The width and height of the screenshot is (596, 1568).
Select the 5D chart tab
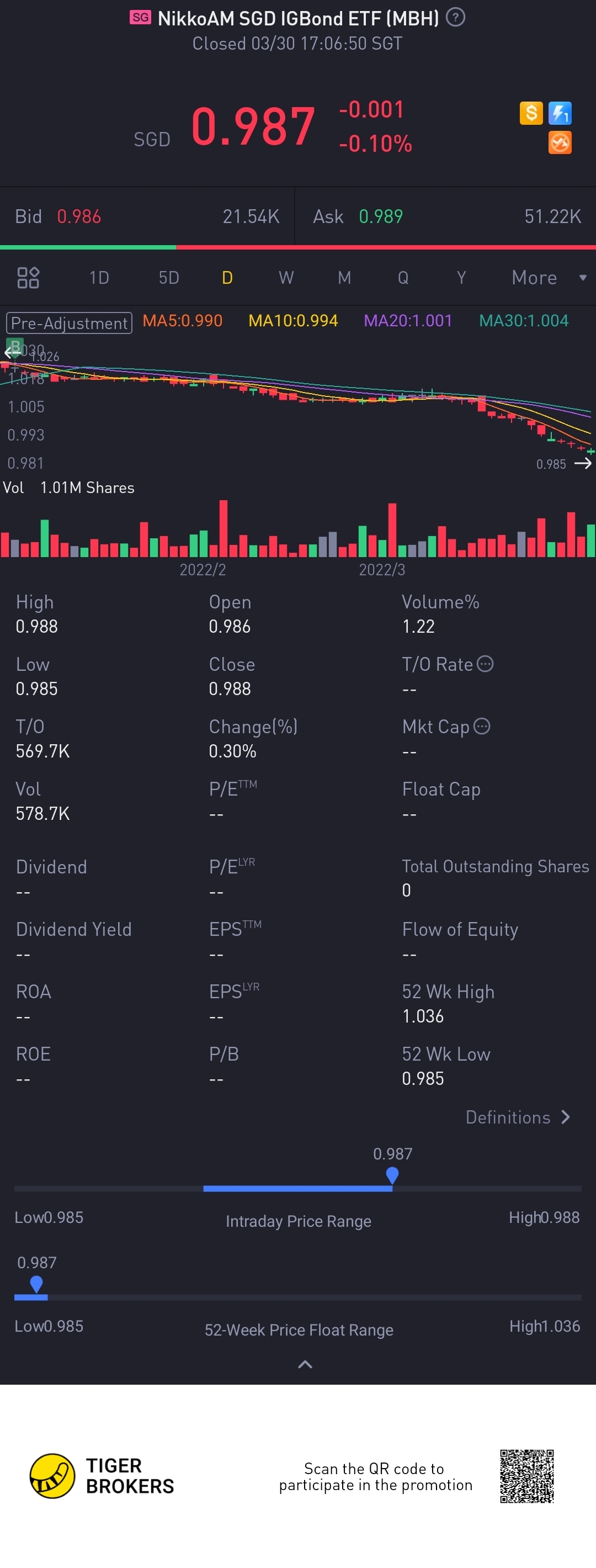click(168, 278)
